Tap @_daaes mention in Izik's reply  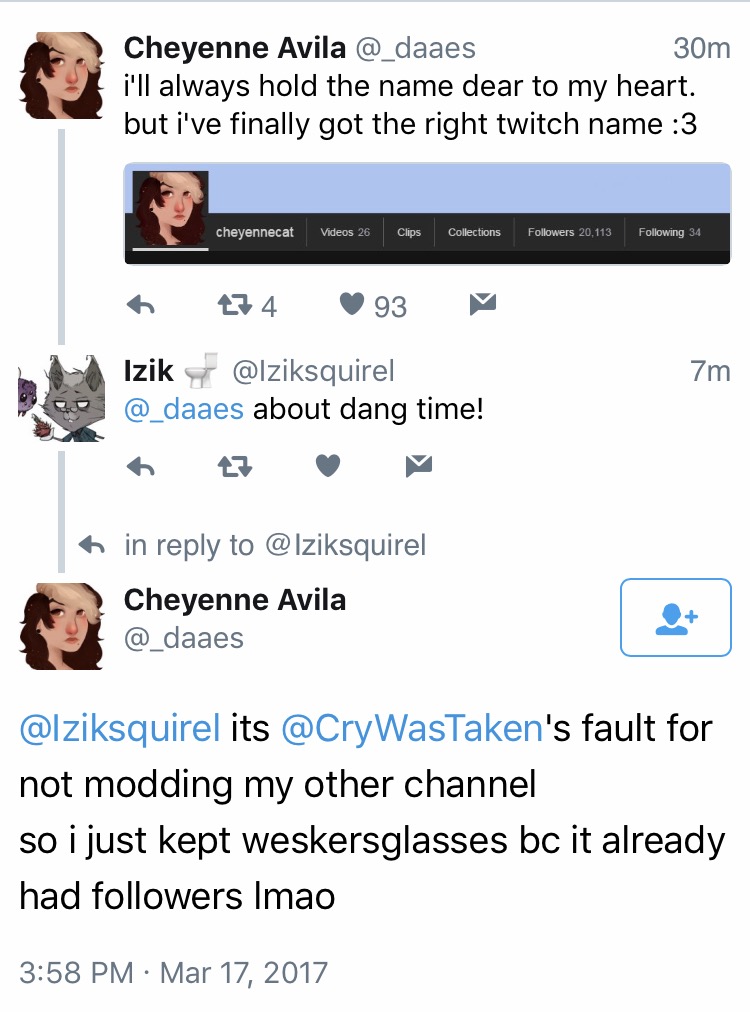point(184,409)
